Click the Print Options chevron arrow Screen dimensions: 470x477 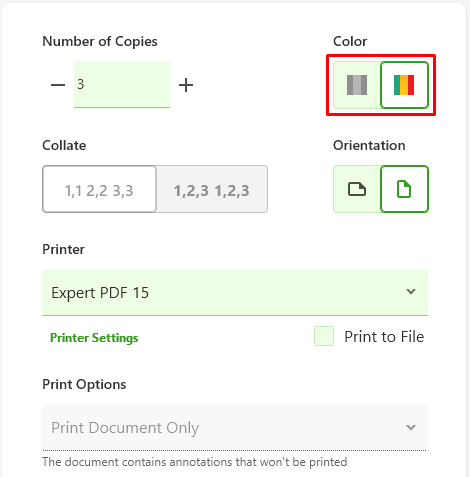coord(411,427)
